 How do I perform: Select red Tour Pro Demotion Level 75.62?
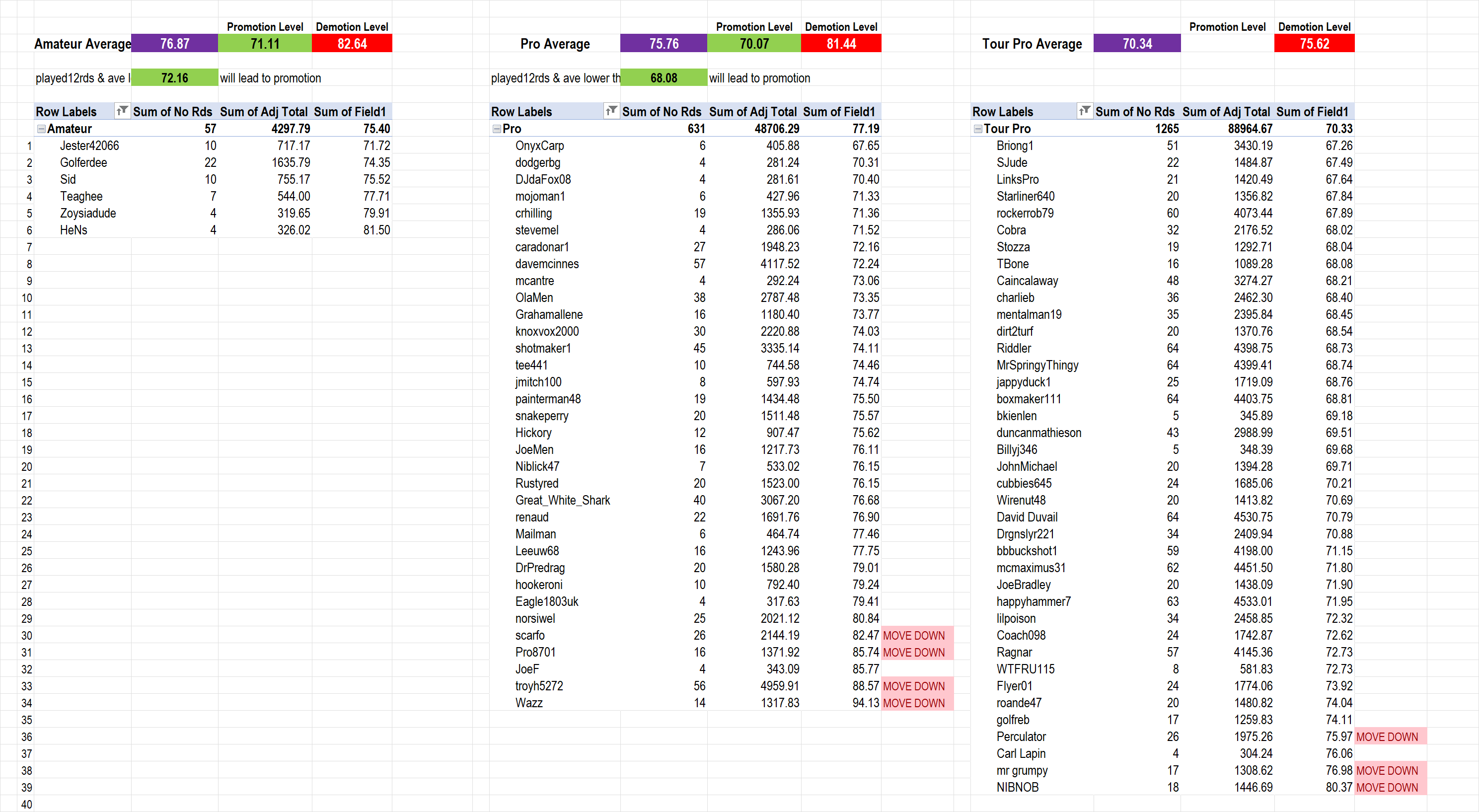pos(1314,44)
